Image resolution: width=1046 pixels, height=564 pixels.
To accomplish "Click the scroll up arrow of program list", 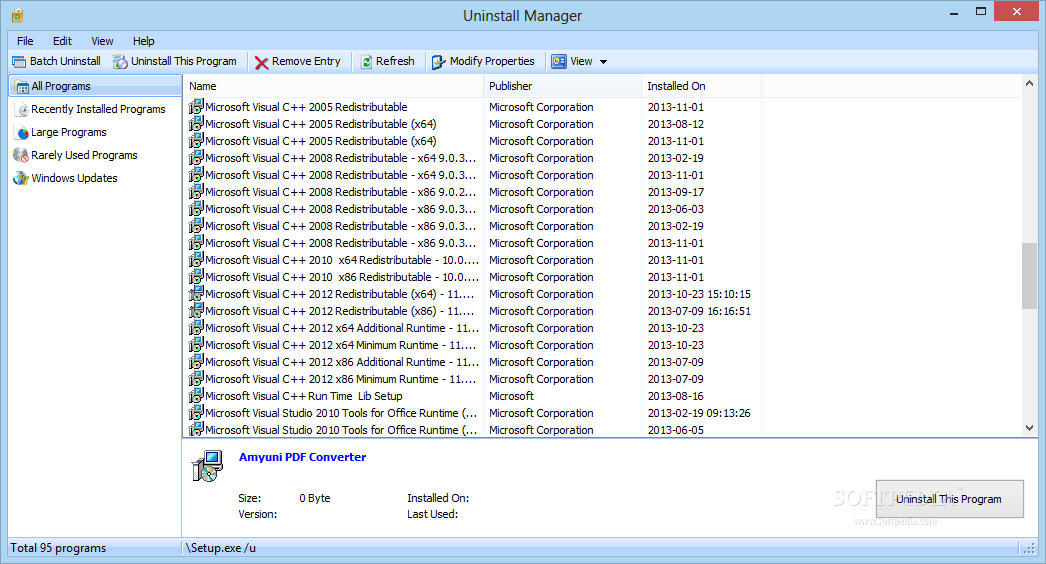I will tap(1029, 84).
